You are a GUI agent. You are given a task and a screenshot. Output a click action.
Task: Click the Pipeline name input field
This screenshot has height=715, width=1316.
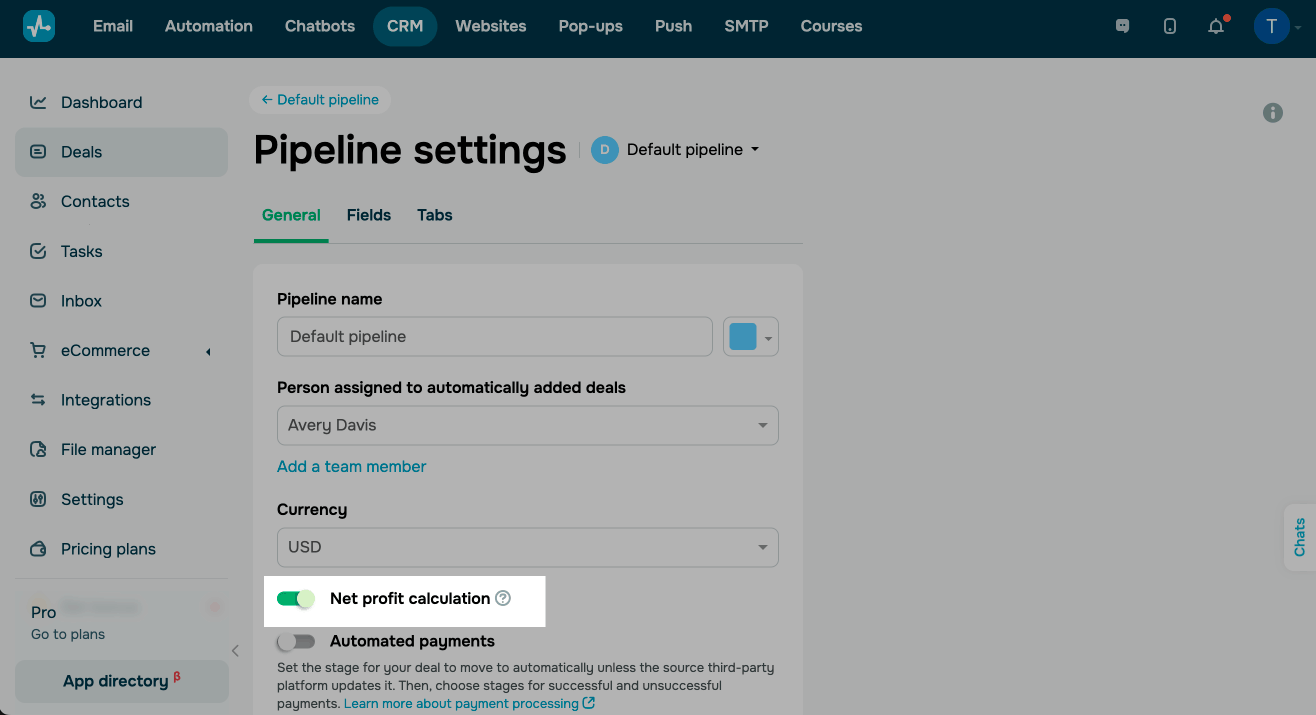(494, 337)
